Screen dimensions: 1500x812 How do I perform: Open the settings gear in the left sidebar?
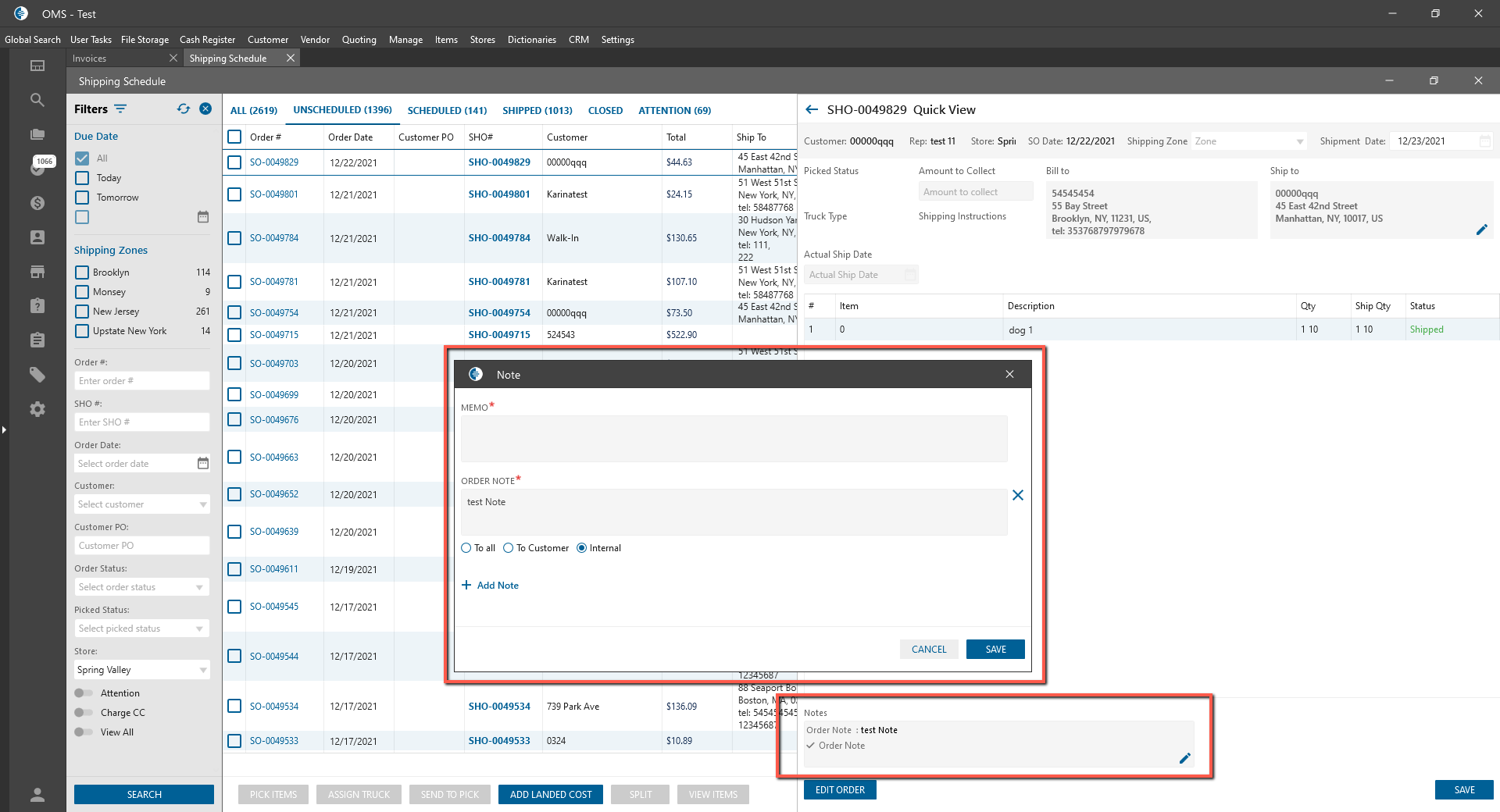37,409
